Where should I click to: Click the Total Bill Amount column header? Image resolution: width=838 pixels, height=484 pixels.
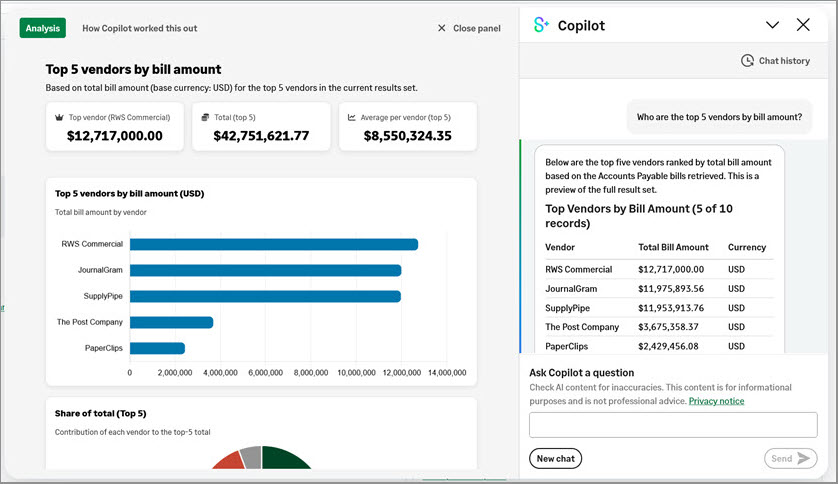coord(673,247)
